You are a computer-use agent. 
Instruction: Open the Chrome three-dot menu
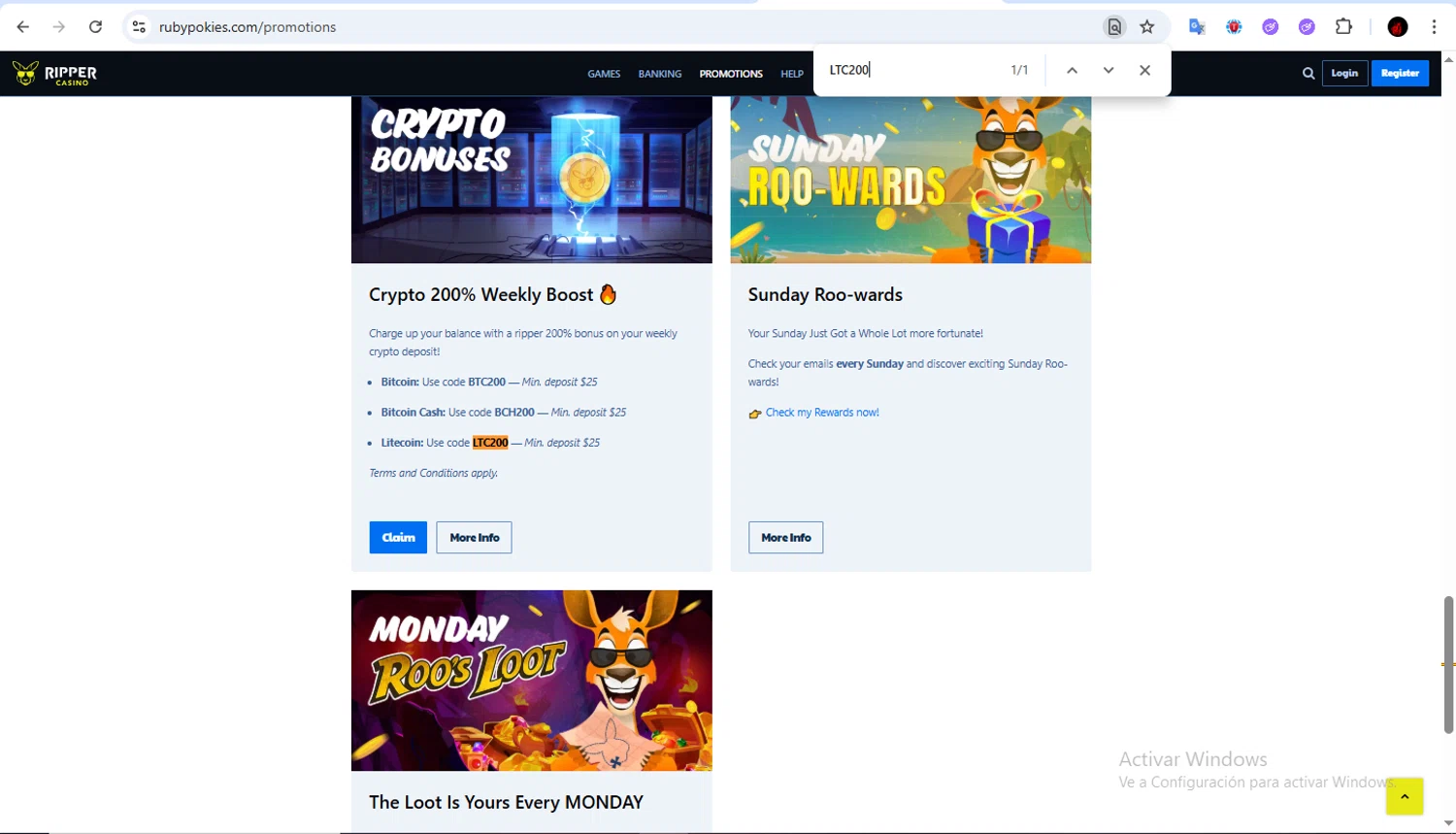pyautogui.click(x=1434, y=27)
